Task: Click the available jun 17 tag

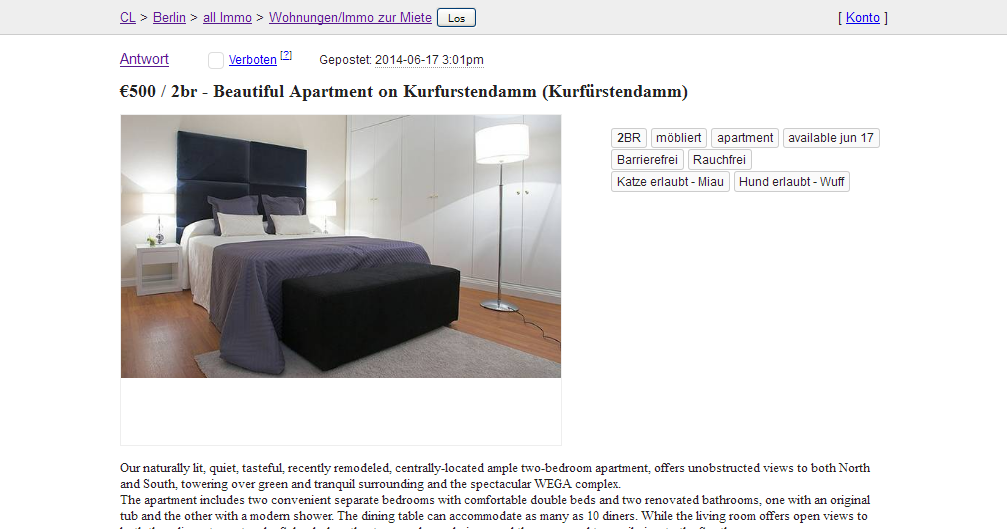Action: pyautogui.click(x=831, y=138)
